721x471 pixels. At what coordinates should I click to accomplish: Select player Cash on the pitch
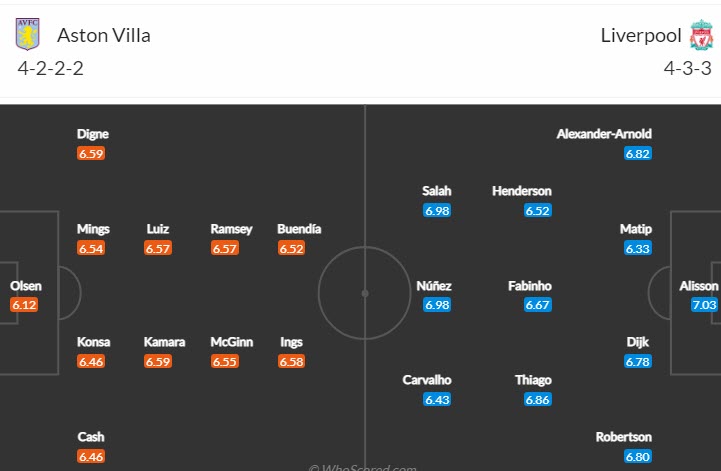tap(91, 437)
